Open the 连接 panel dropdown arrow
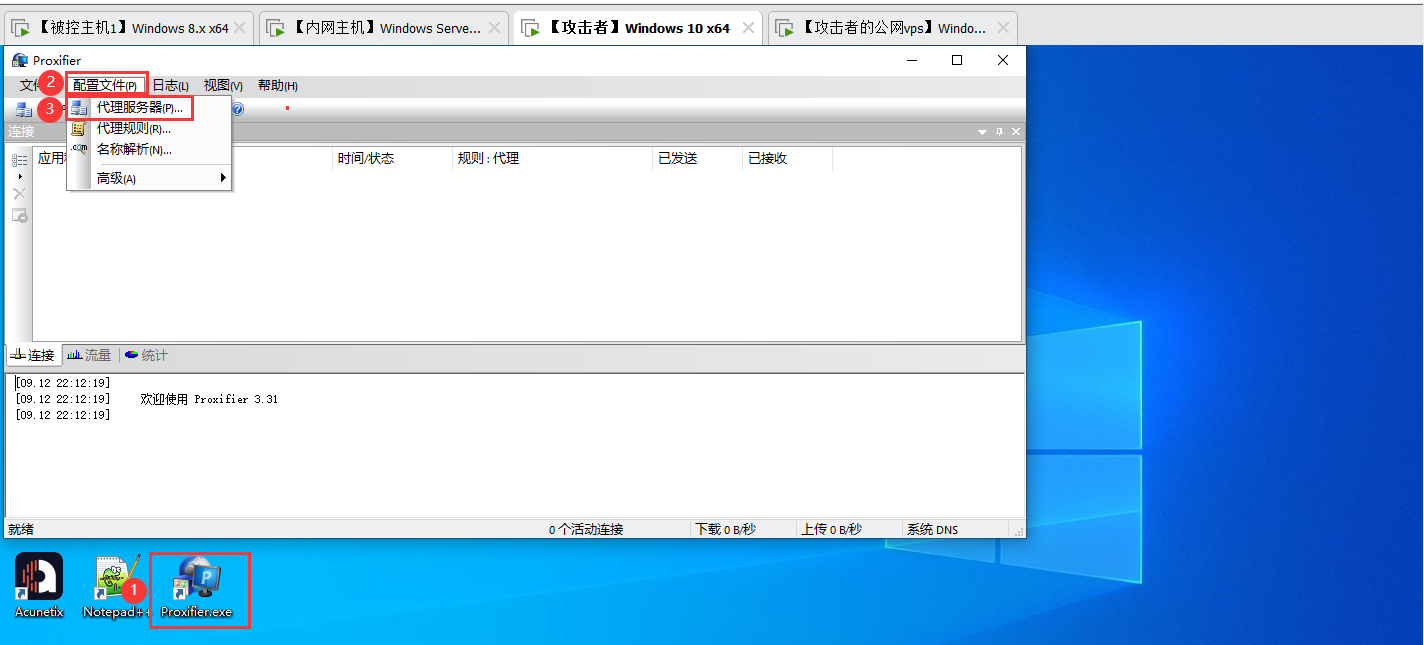The width and height of the screenshot is (1424, 645). click(983, 132)
